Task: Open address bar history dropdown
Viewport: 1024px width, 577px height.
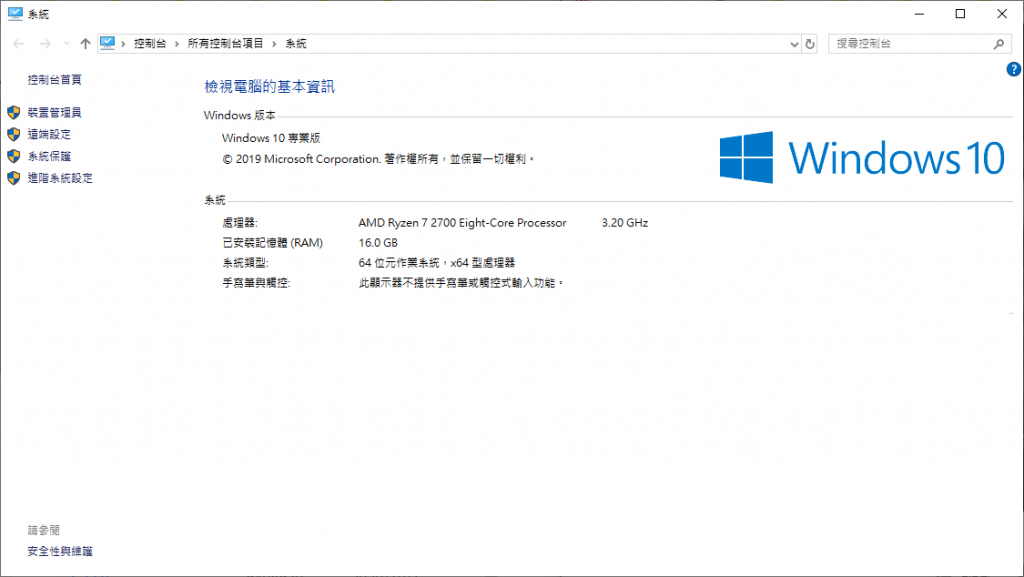Action: [x=794, y=44]
